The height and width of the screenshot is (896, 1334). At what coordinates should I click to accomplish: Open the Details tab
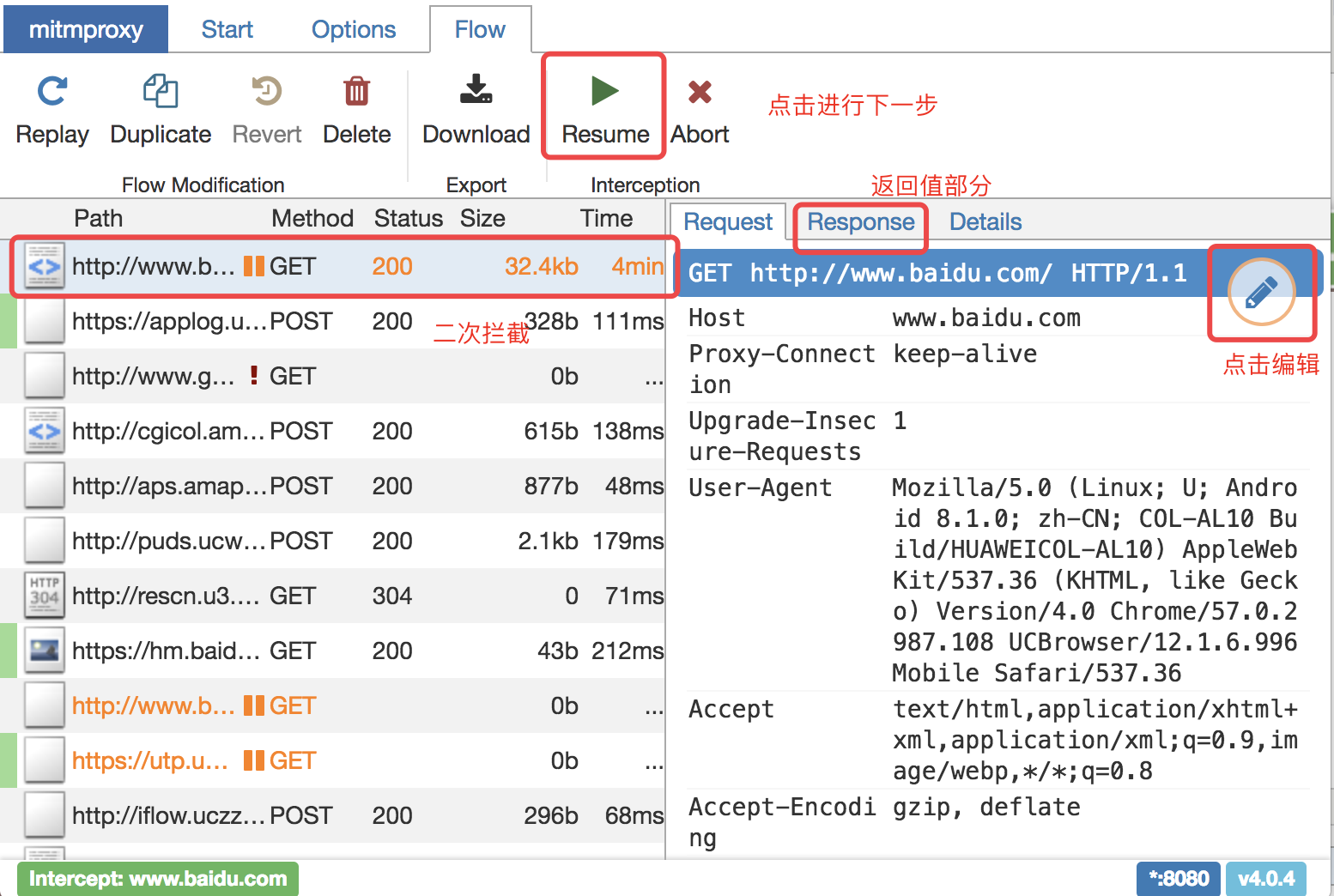[985, 221]
